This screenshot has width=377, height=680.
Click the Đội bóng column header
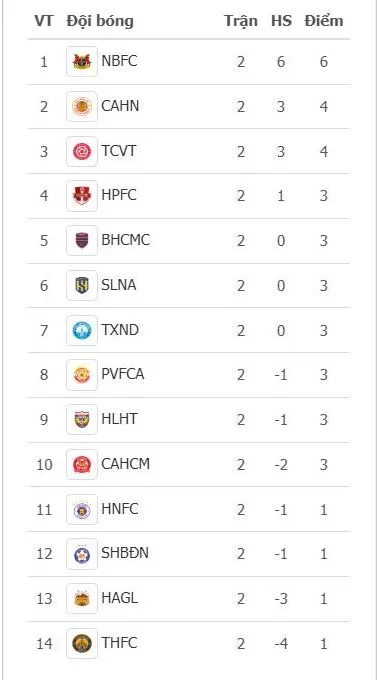tap(100, 22)
